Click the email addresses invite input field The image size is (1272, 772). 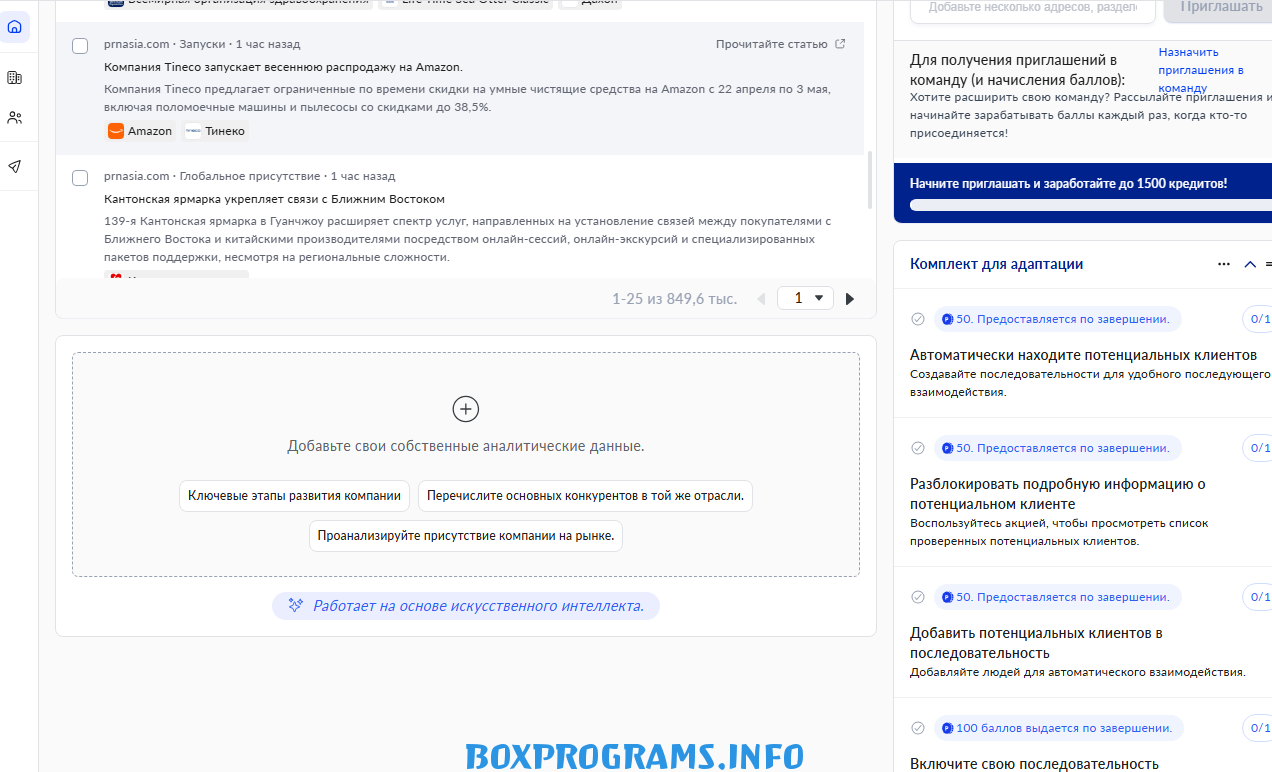coord(1032,8)
